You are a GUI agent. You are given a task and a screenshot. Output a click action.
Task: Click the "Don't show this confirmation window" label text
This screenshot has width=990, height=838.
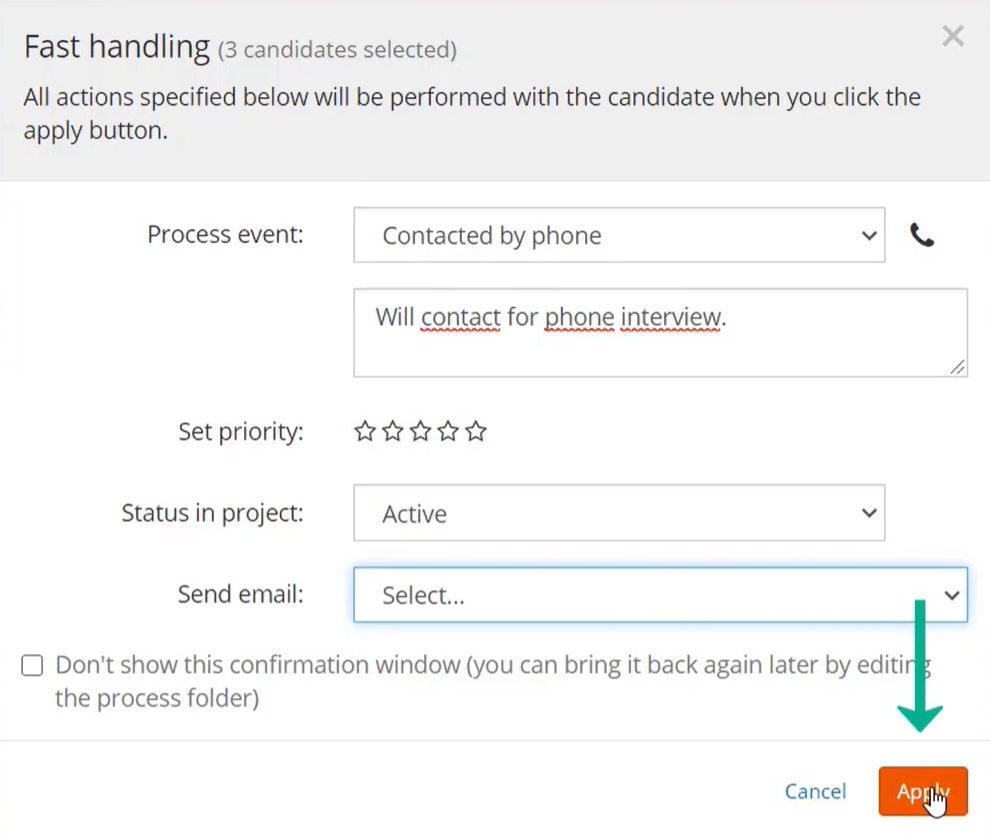[x=492, y=681]
